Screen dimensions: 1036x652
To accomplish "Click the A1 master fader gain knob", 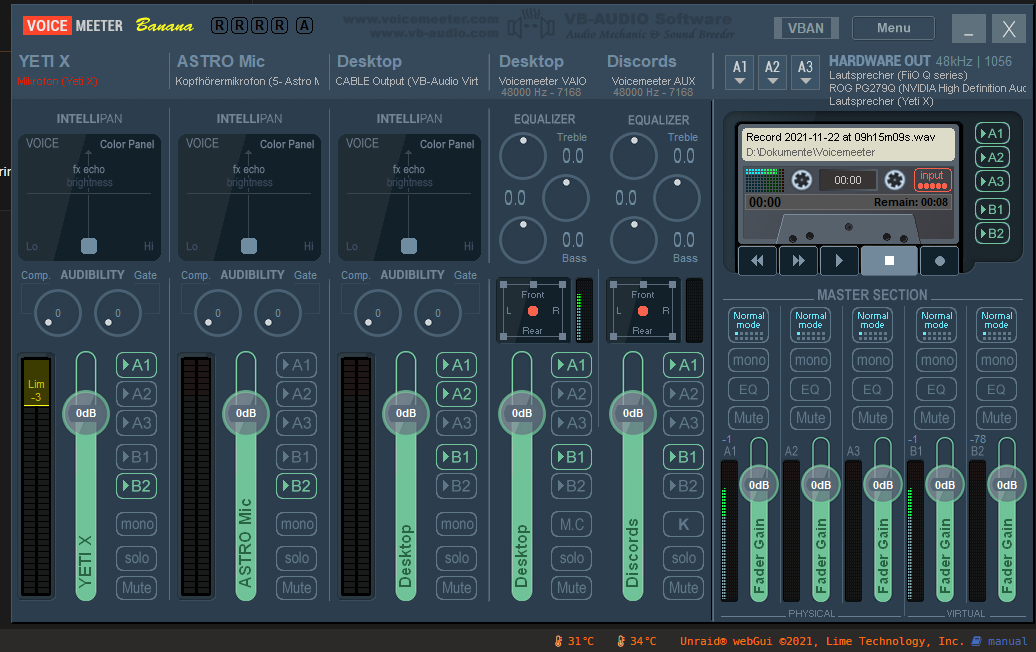I will coord(758,485).
